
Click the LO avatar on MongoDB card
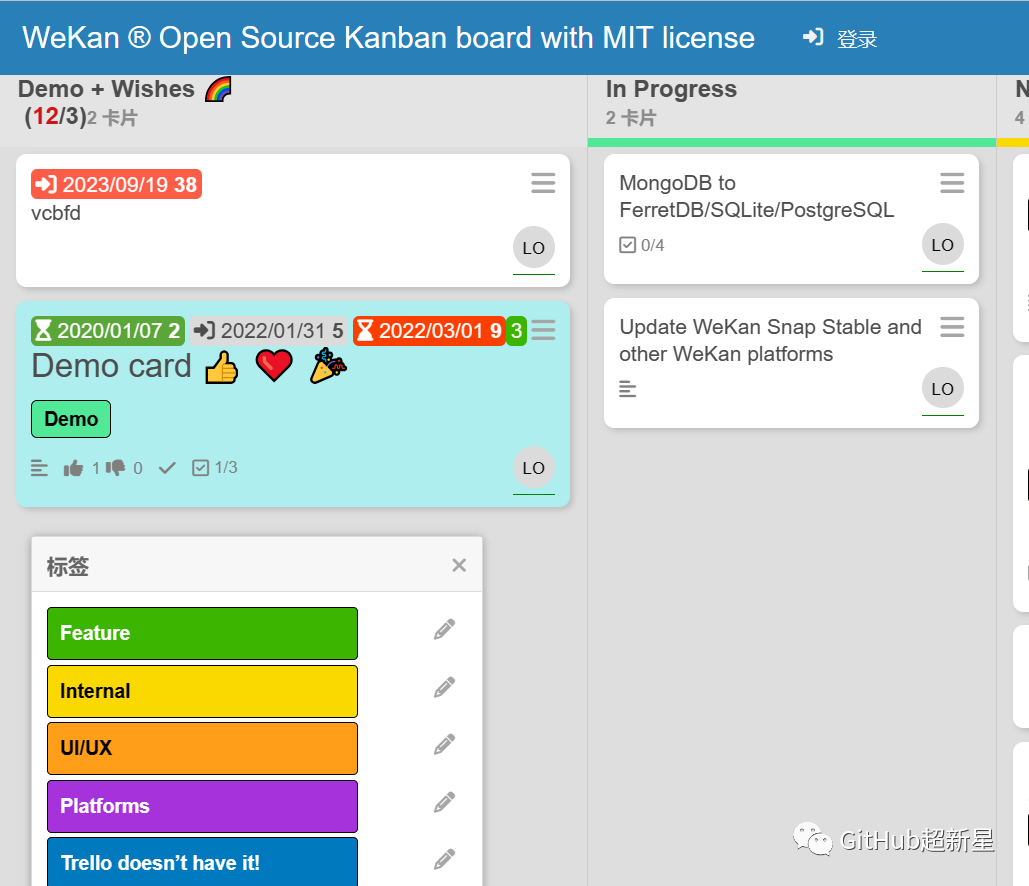942,244
